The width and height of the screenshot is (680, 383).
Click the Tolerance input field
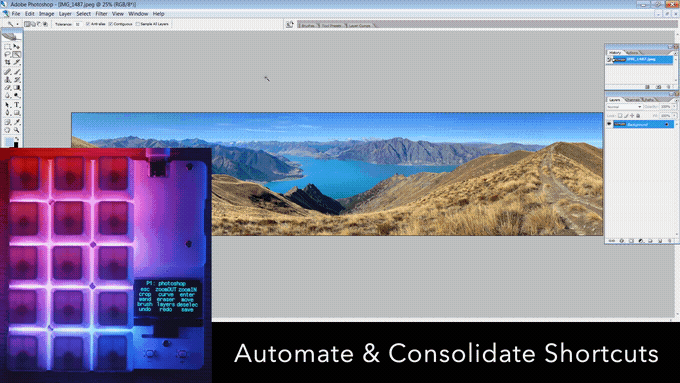click(x=78, y=24)
